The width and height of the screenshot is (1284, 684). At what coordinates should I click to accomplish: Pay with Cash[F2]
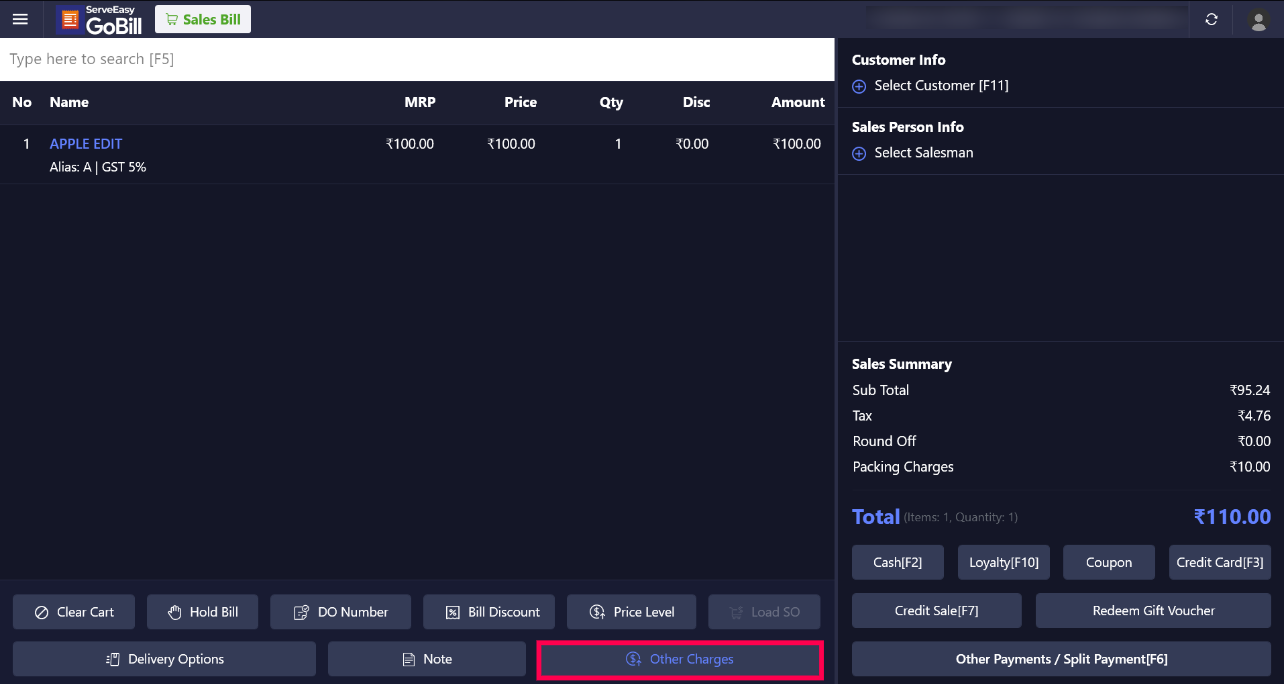[x=898, y=562]
